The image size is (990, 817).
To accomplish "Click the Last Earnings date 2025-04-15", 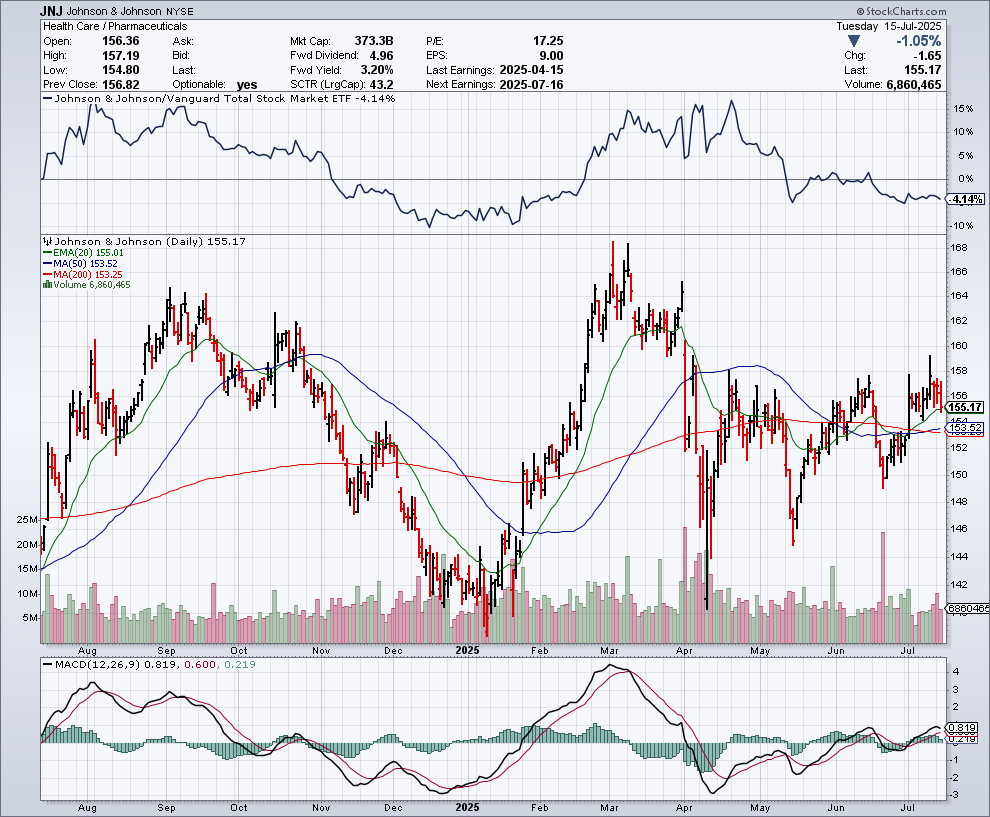I will (531, 70).
